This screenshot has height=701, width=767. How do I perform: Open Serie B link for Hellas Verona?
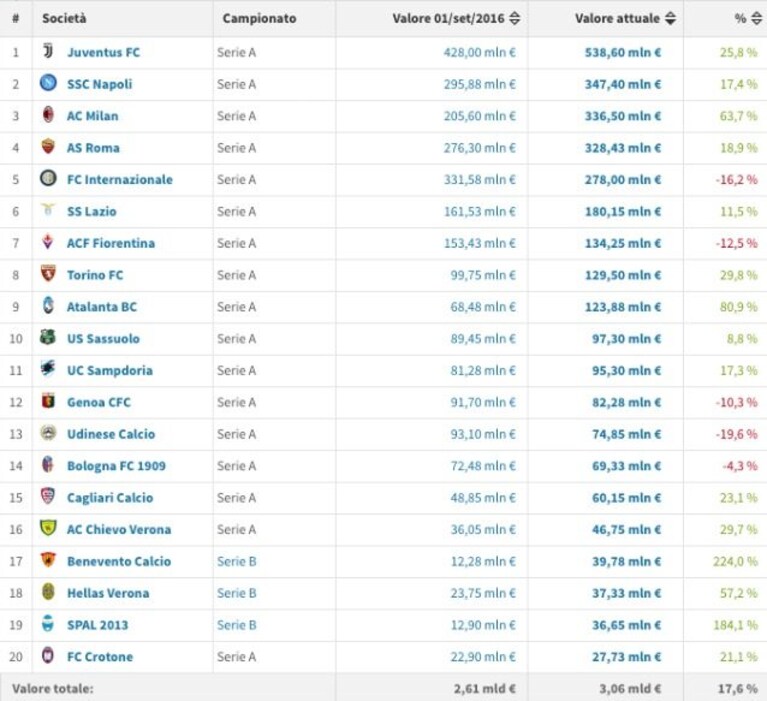237,593
